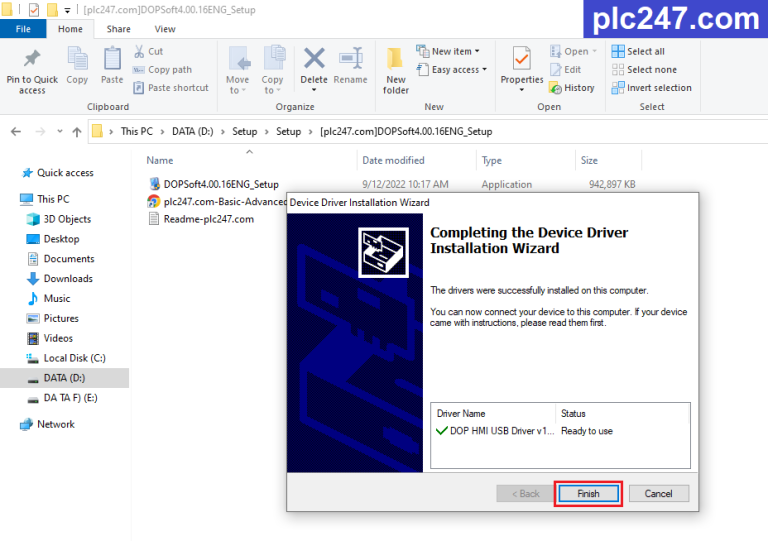Click the Pin to Quick access icon
Screen dimensions: 768x541
[x=32, y=58]
